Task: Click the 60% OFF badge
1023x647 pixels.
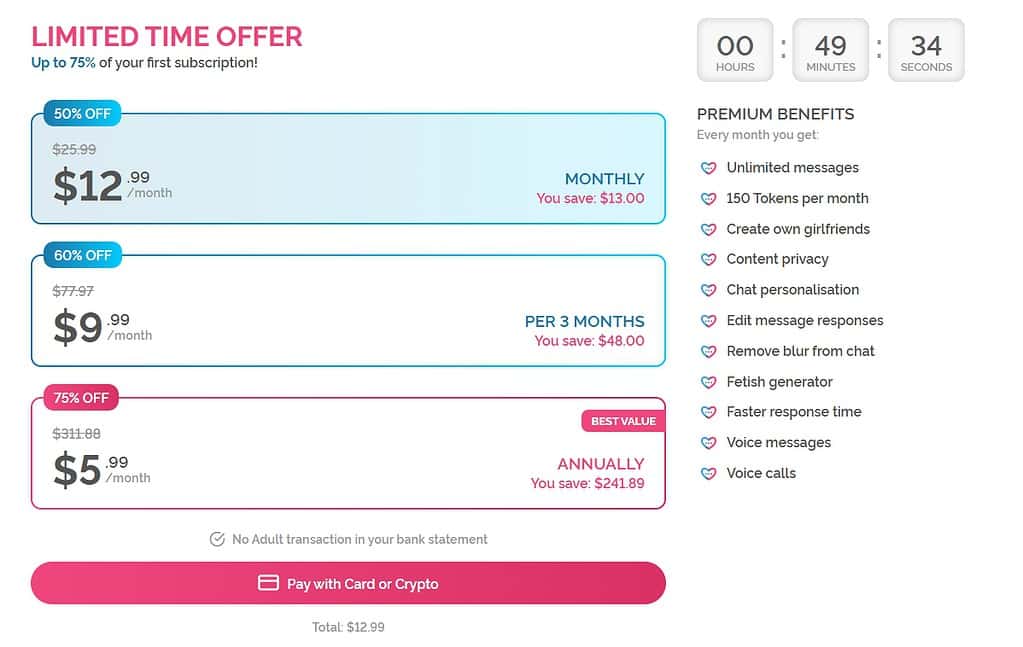Action: click(82, 256)
